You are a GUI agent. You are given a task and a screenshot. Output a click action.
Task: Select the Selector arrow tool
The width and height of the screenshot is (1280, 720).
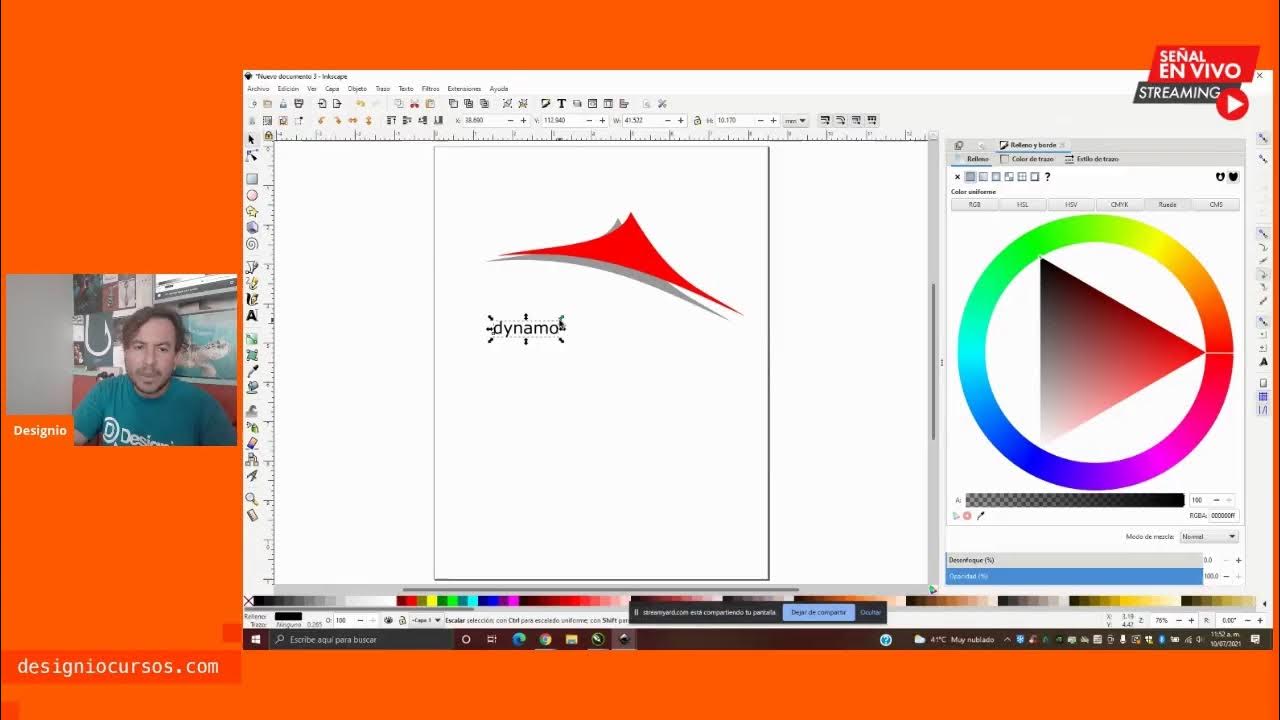pyautogui.click(x=252, y=139)
